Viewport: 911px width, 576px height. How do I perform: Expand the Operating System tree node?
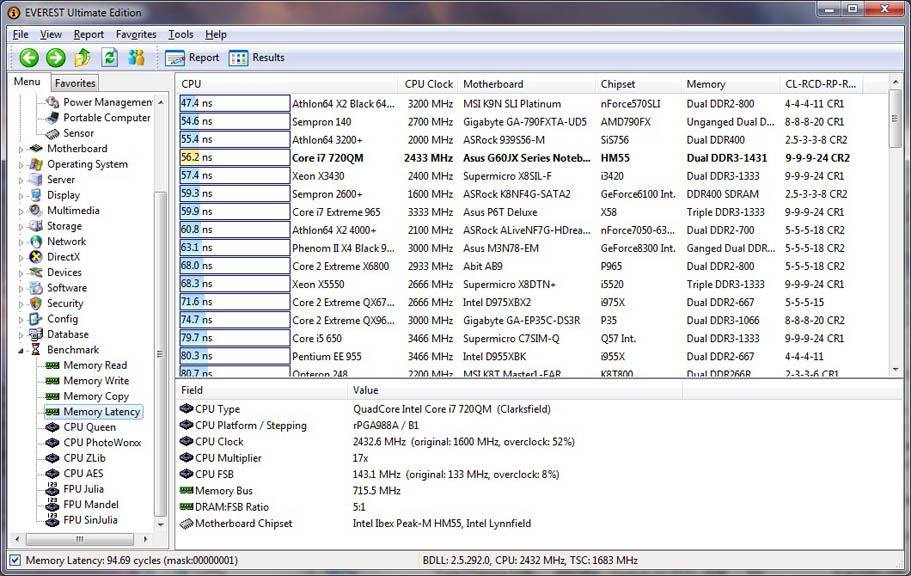click(x=21, y=165)
